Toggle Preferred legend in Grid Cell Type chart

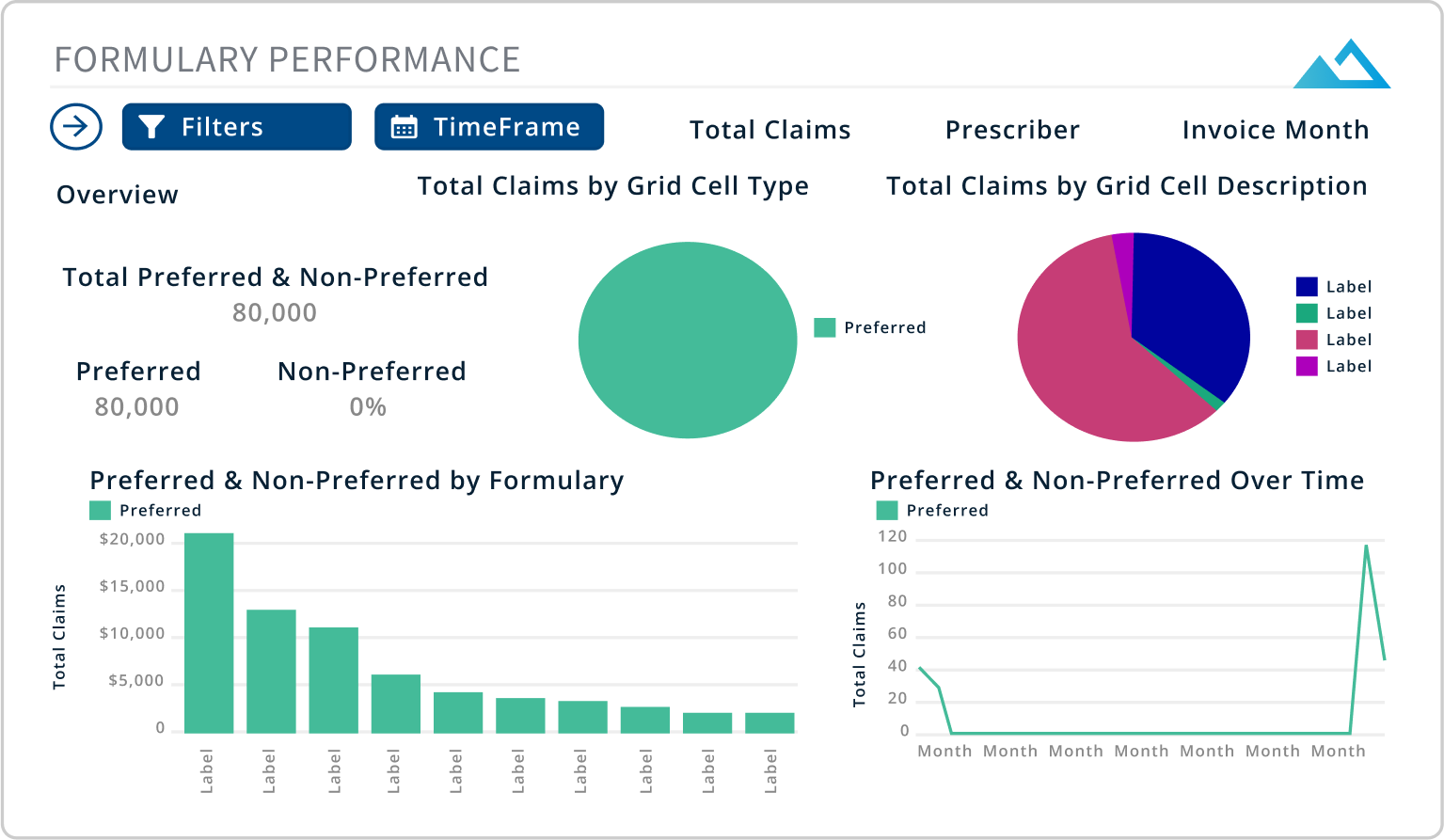[870, 327]
